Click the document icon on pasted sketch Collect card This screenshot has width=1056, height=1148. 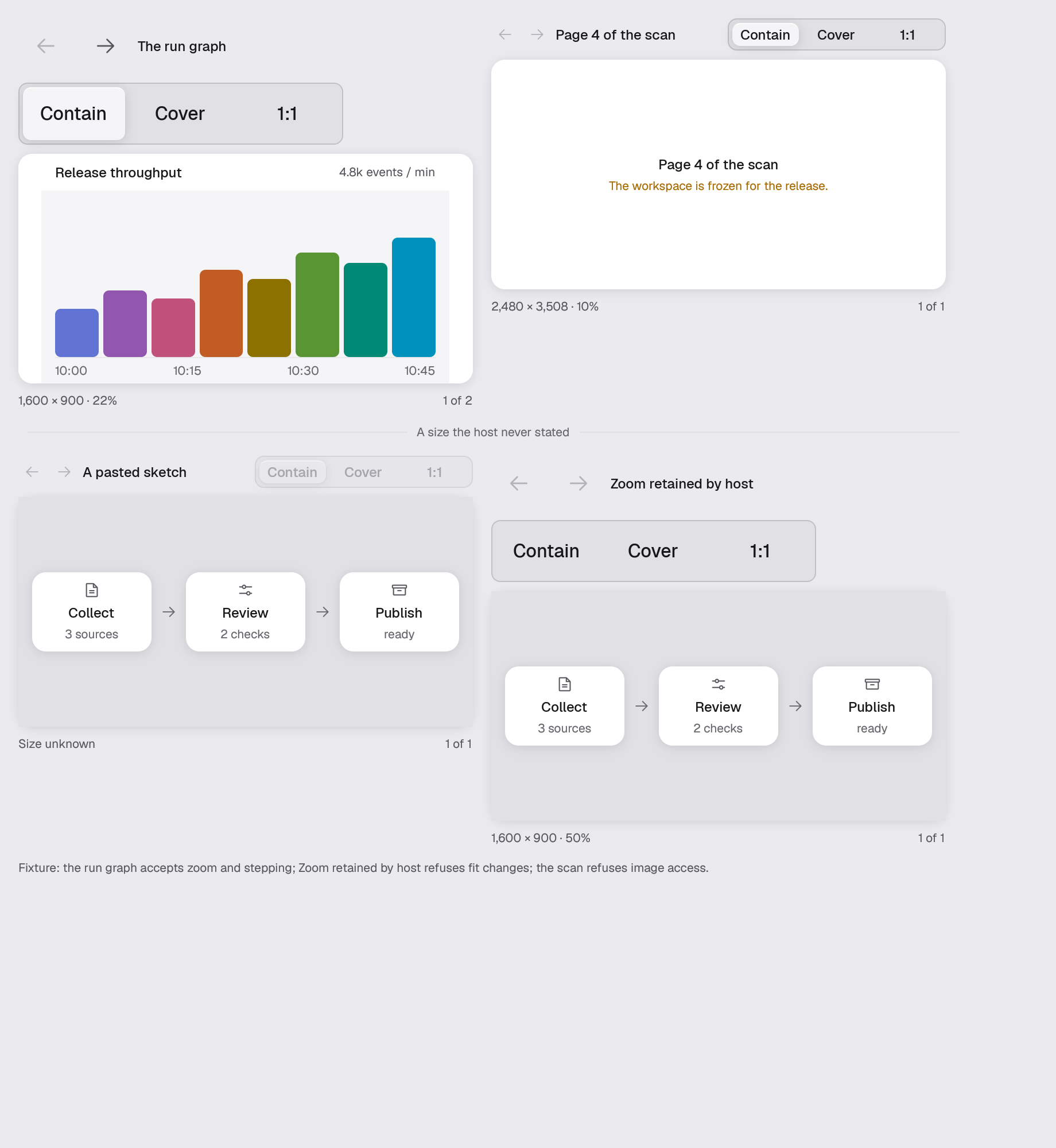92,590
